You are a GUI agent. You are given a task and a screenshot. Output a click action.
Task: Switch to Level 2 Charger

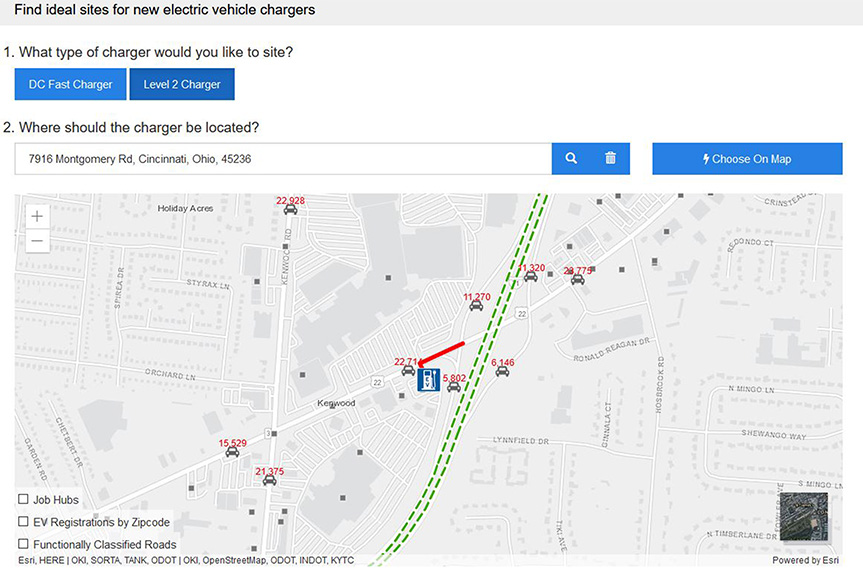click(x=181, y=84)
